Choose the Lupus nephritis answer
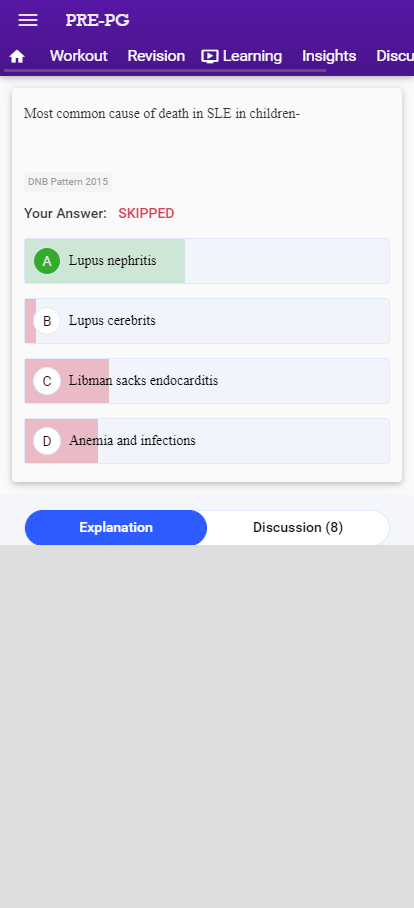 coord(207,261)
